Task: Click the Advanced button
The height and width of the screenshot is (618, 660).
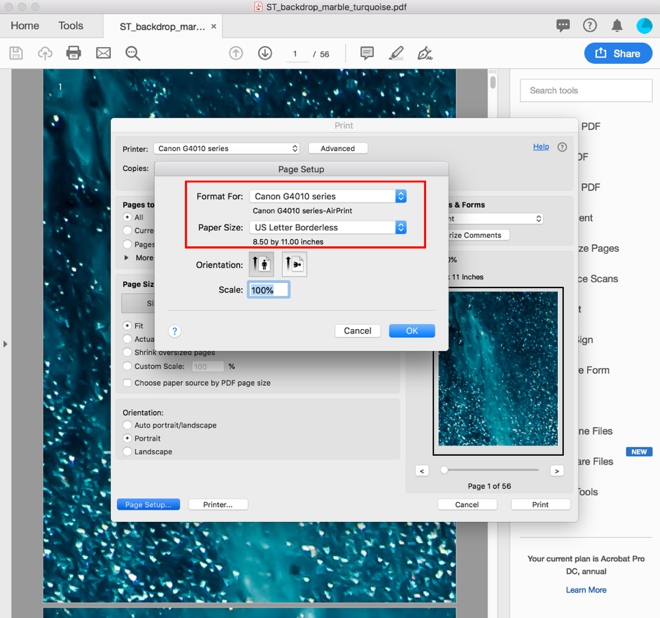Action: pos(338,148)
